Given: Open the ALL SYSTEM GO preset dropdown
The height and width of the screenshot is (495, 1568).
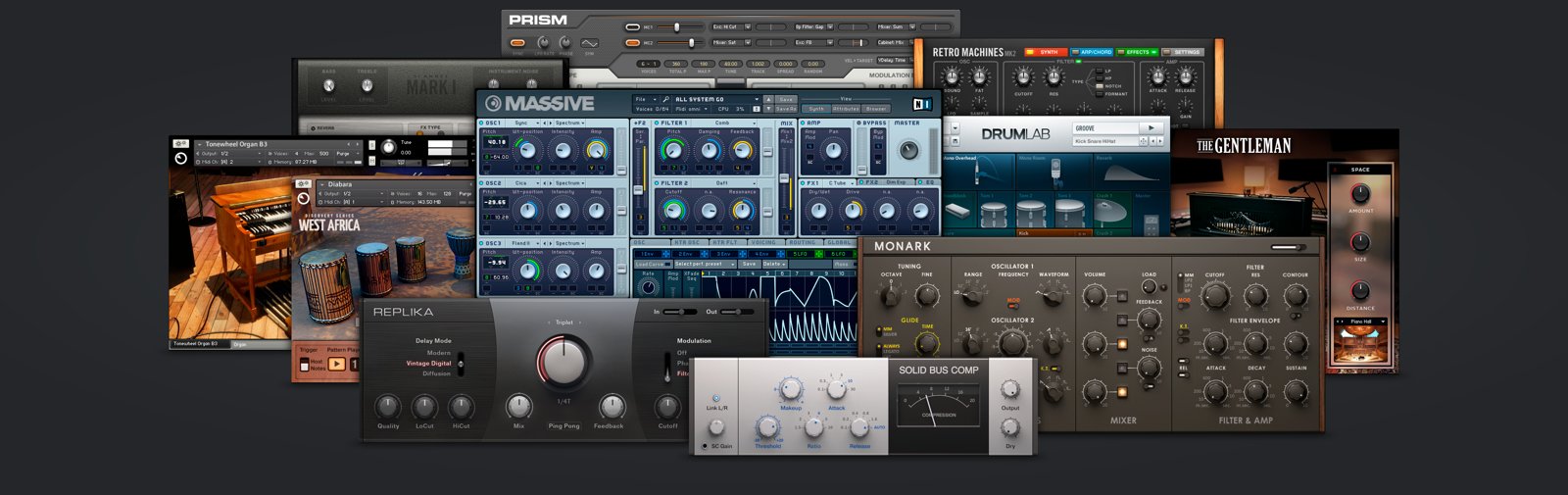Looking at the screenshot, I should click(x=716, y=99).
